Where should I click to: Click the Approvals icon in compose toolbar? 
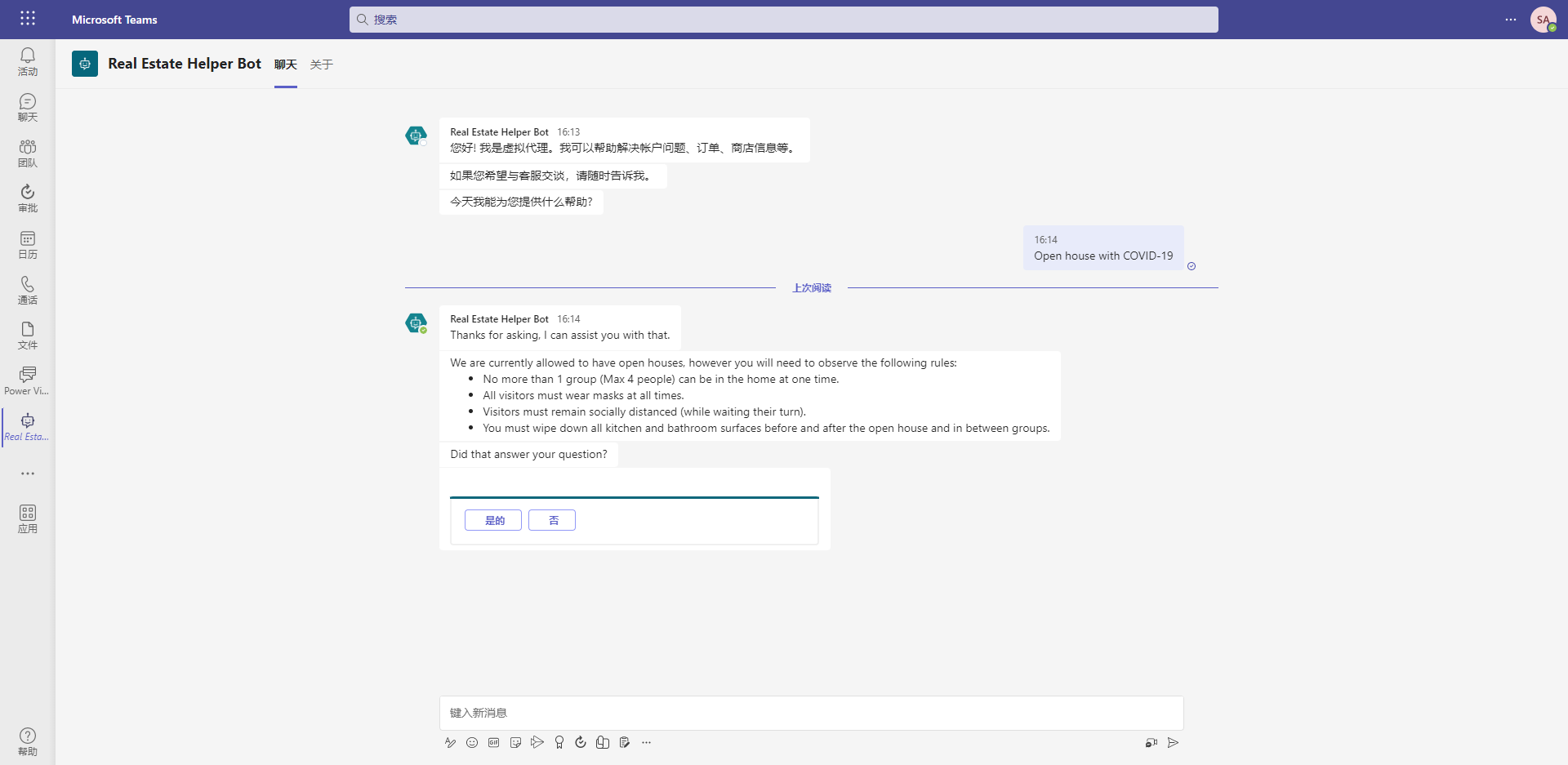(581, 742)
